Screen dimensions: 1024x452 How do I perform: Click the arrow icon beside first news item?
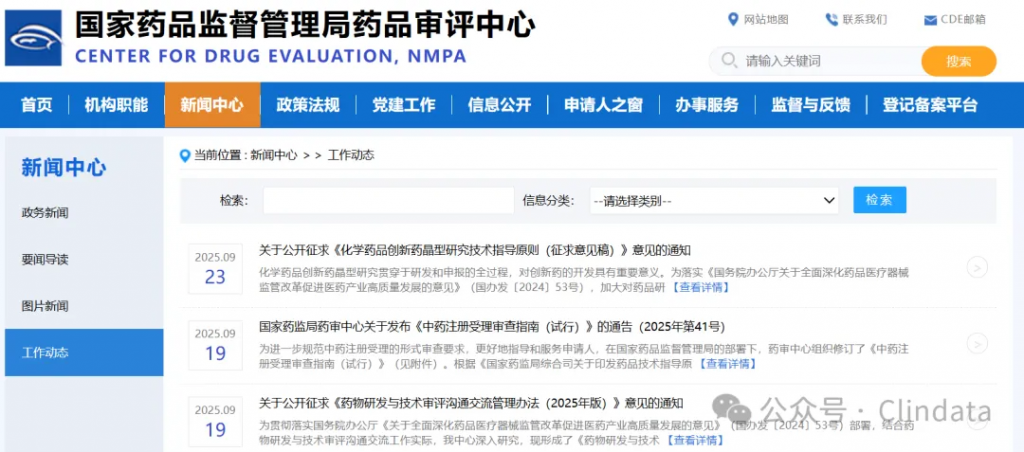coord(977,267)
